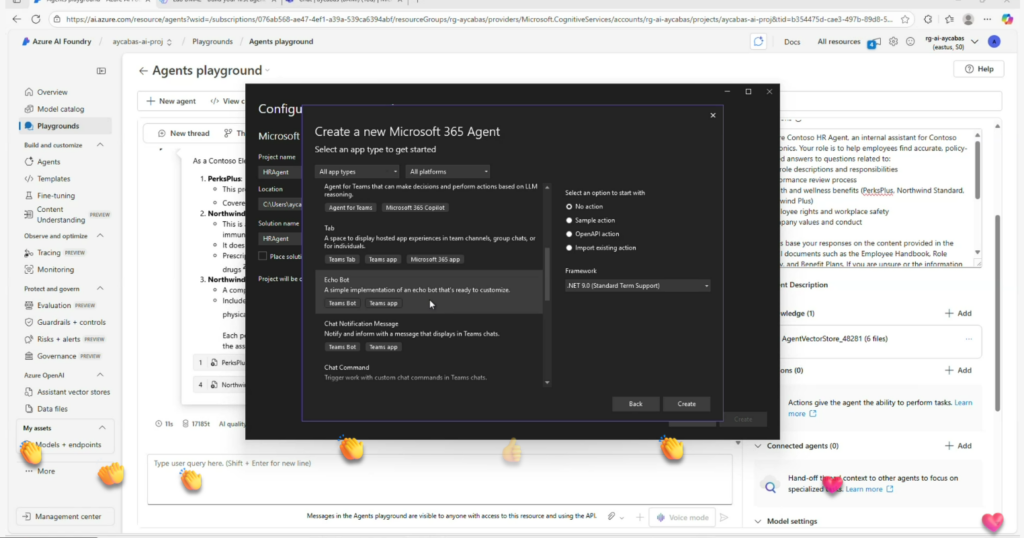Collapse the Azure OpenAI section

100,375
